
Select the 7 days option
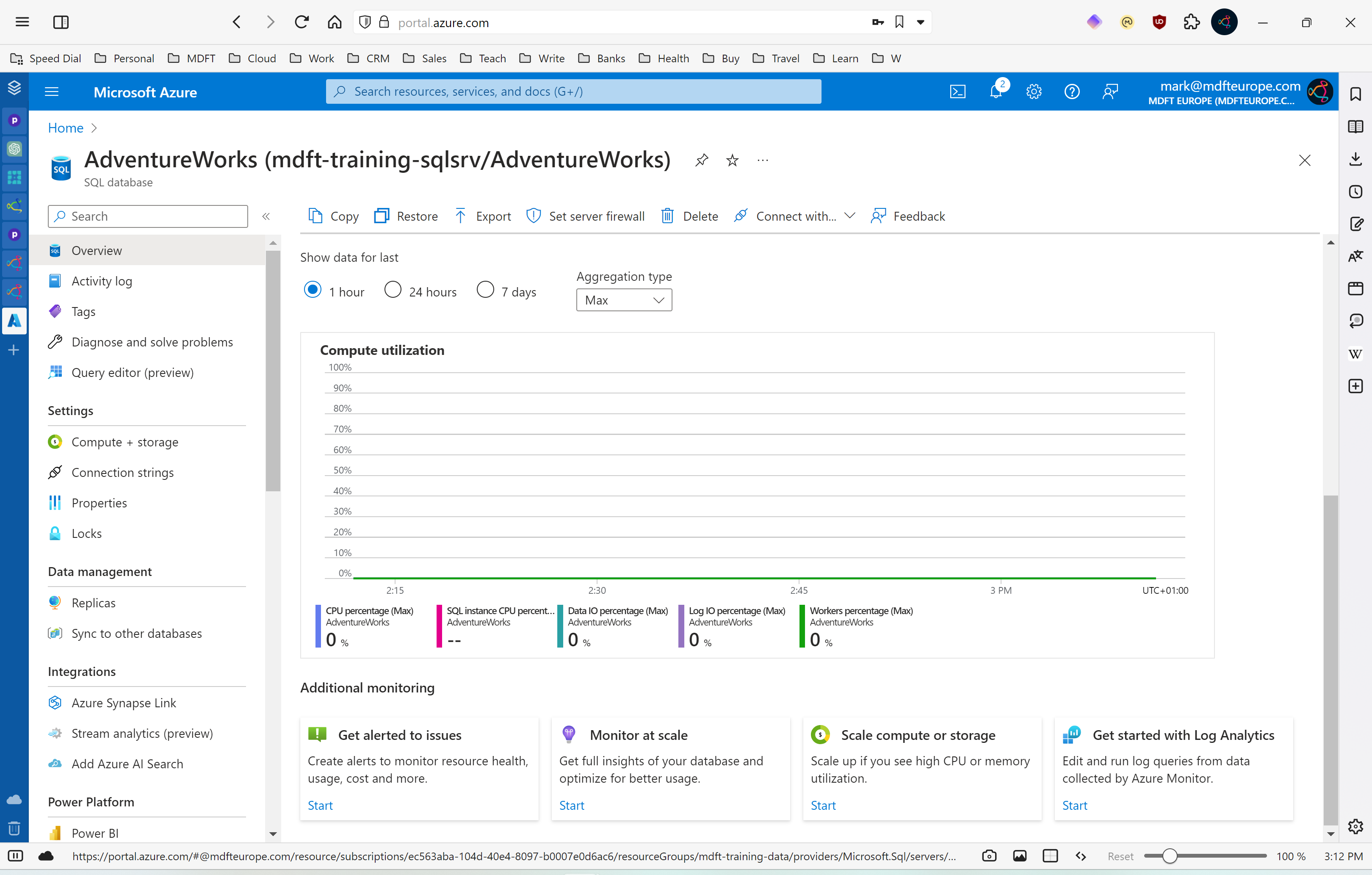pos(485,290)
